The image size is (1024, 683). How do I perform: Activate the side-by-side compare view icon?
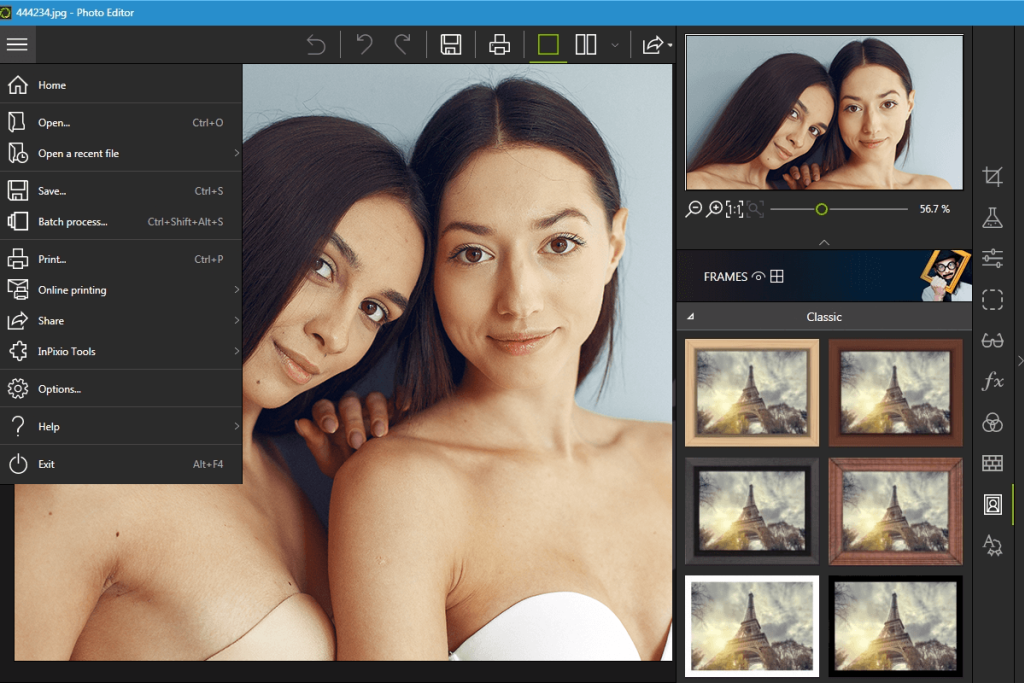pos(585,44)
